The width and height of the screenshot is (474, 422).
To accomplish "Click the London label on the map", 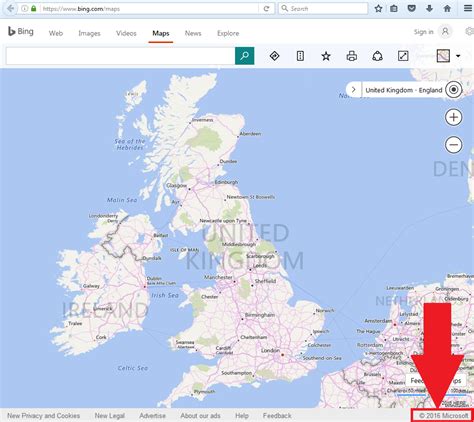I will [270, 350].
